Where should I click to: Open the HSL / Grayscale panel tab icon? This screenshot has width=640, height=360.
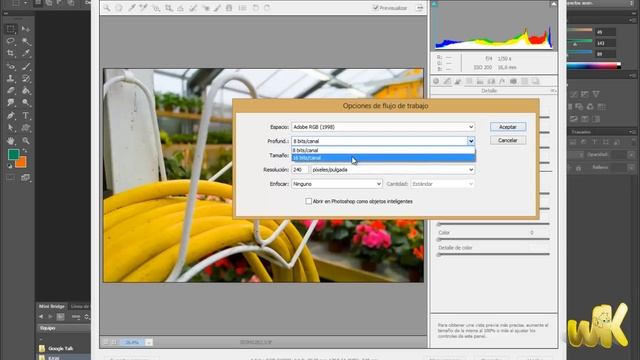469,81
